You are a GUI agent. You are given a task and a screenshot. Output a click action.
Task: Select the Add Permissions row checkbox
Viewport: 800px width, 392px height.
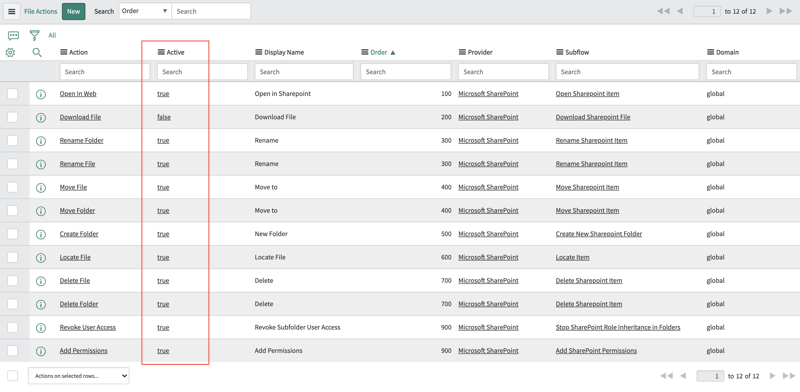tap(12, 351)
